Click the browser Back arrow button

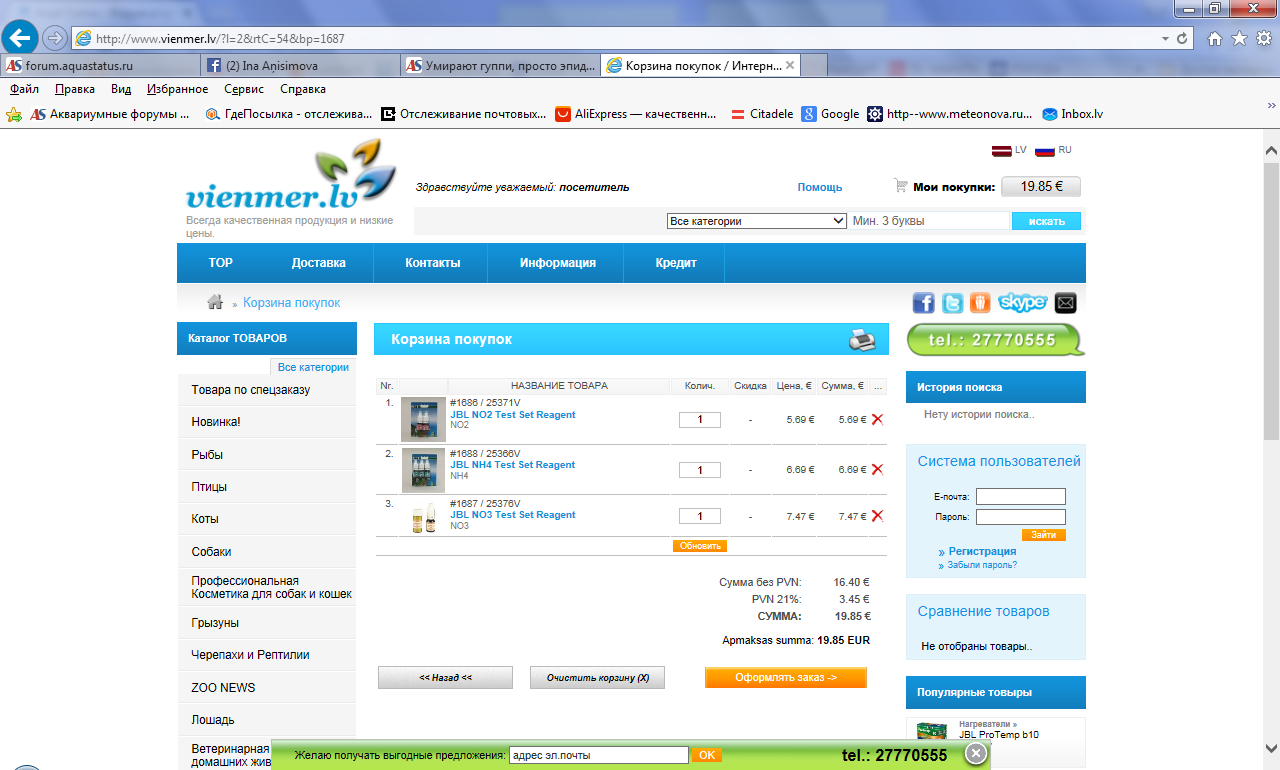point(20,38)
